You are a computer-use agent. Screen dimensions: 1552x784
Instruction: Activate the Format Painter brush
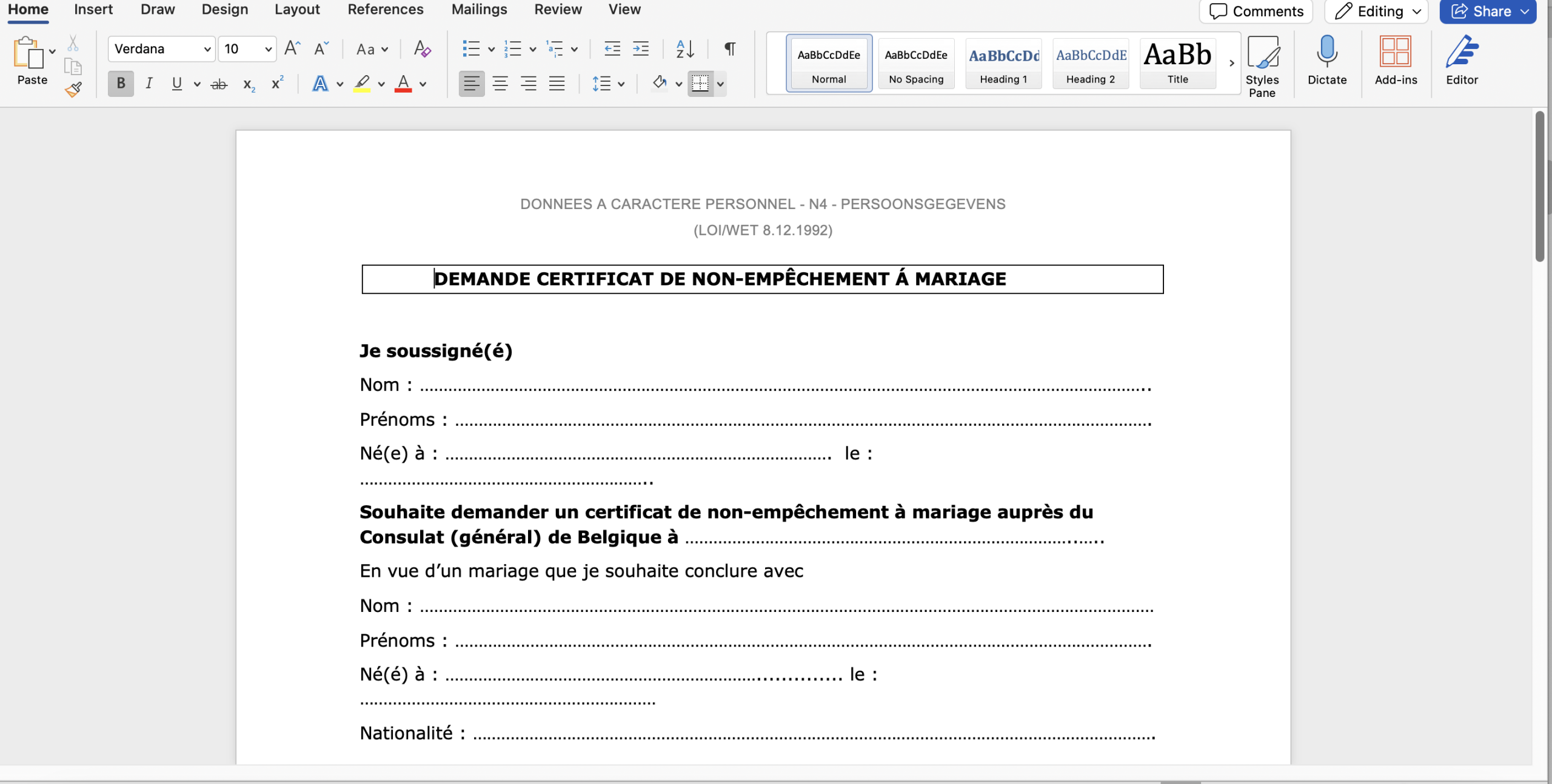click(73, 90)
